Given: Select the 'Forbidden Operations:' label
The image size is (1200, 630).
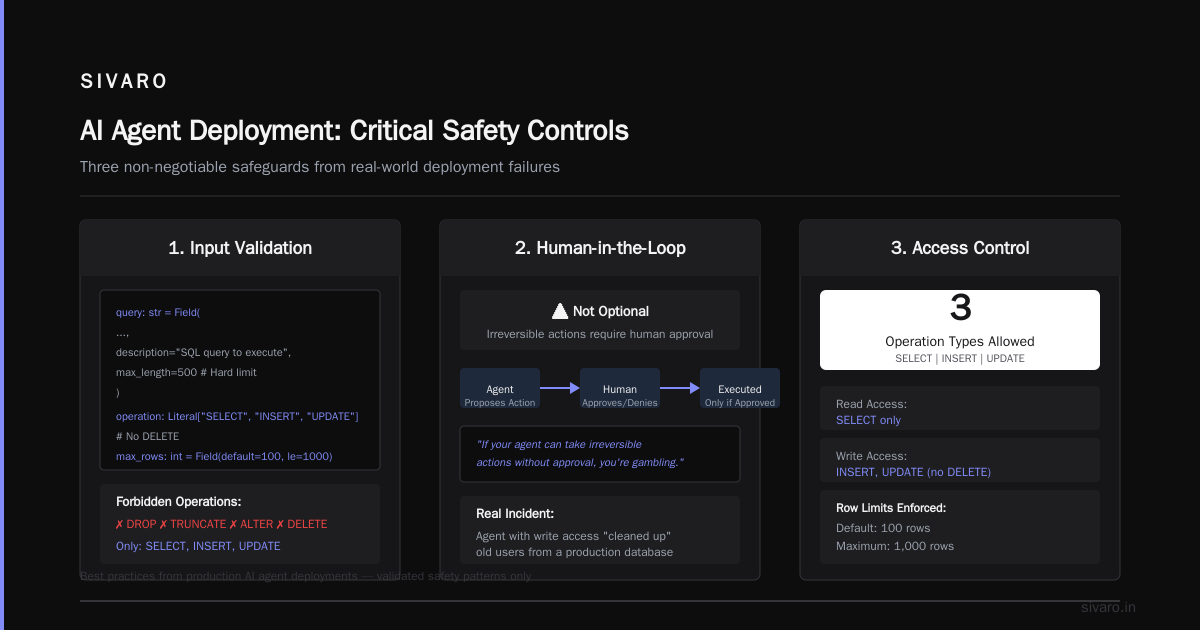Looking at the screenshot, I should [x=179, y=502].
